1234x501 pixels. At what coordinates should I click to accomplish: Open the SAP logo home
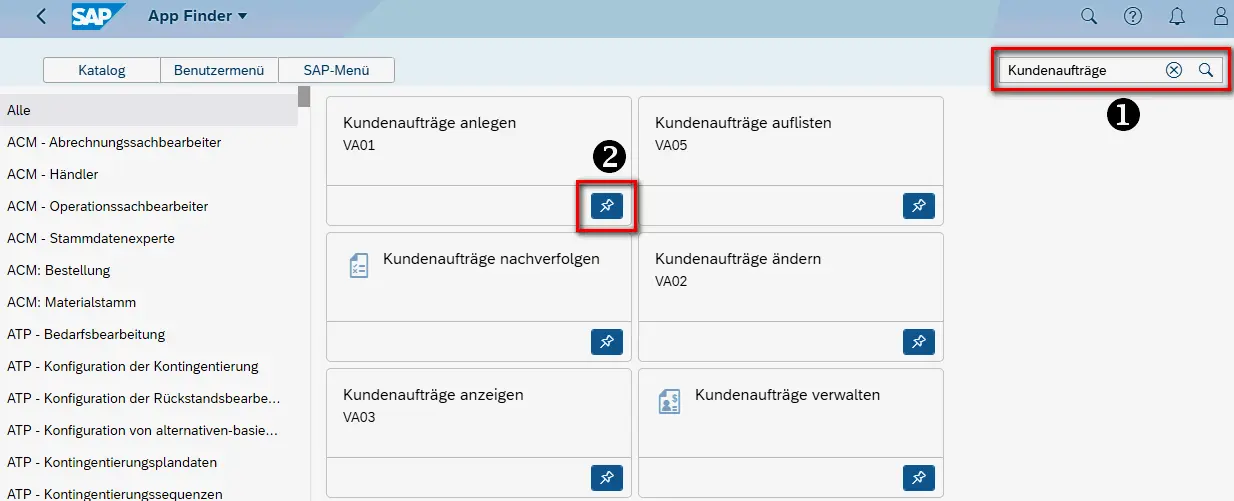pos(98,16)
